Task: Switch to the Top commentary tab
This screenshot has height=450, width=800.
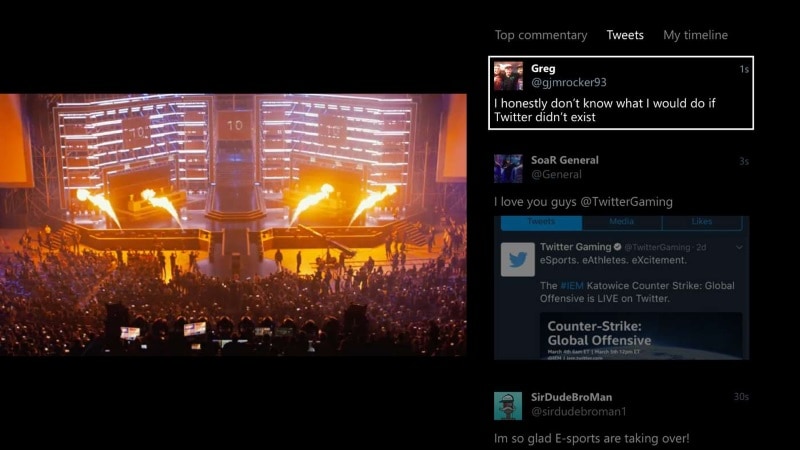Action: (x=541, y=35)
